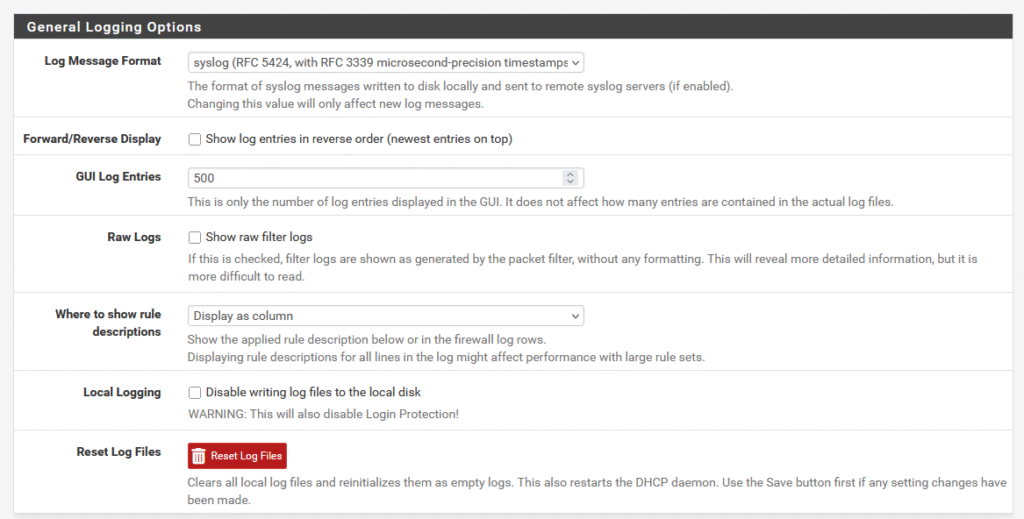
Task: Click the 'Displaying rule descriptions for all lines' note
Action: click(x=446, y=357)
